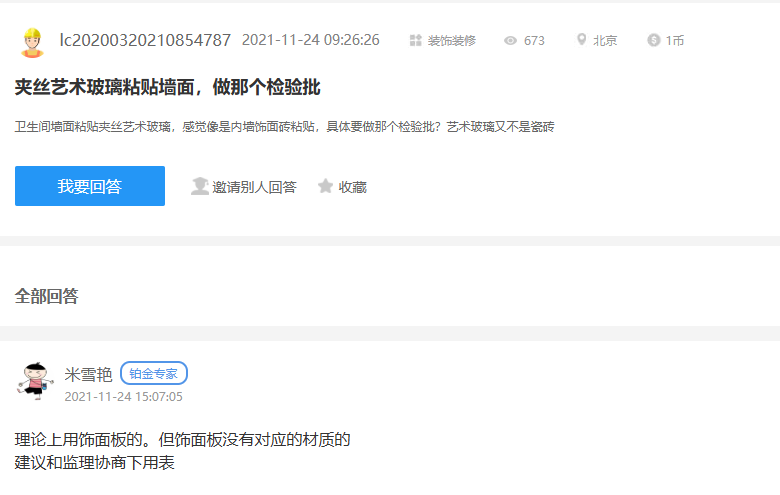
Task: Select the 全部回答 section heading
Action: click(47, 296)
